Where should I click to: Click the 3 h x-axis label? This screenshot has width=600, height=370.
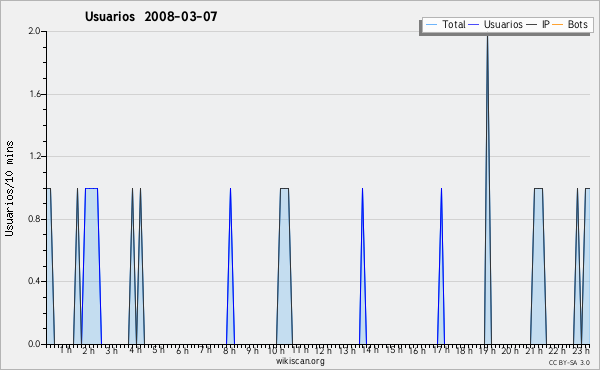click(112, 350)
